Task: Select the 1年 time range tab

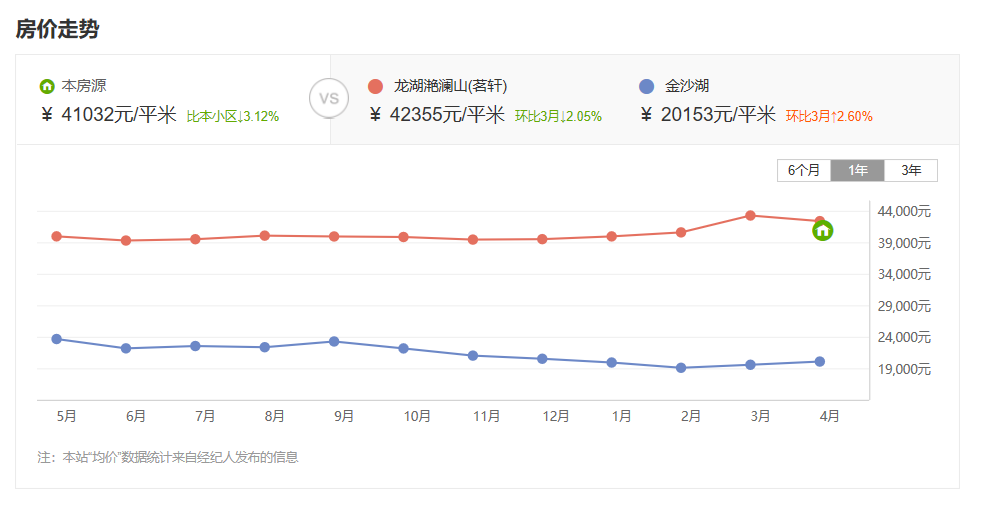Action: (x=858, y=170)
